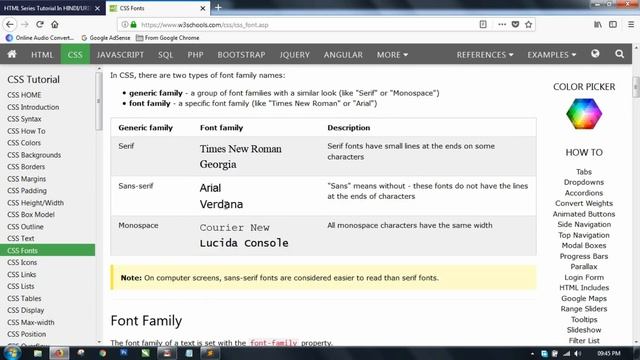Select the SQL navbar item
This screenshot has height=360, width=640.
165,55
